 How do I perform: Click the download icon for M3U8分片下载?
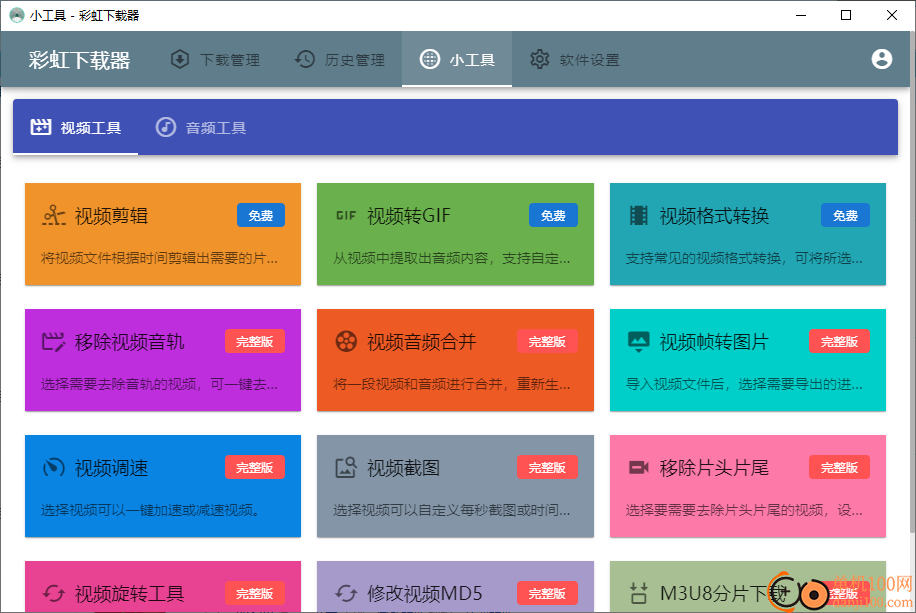[639, 594]
